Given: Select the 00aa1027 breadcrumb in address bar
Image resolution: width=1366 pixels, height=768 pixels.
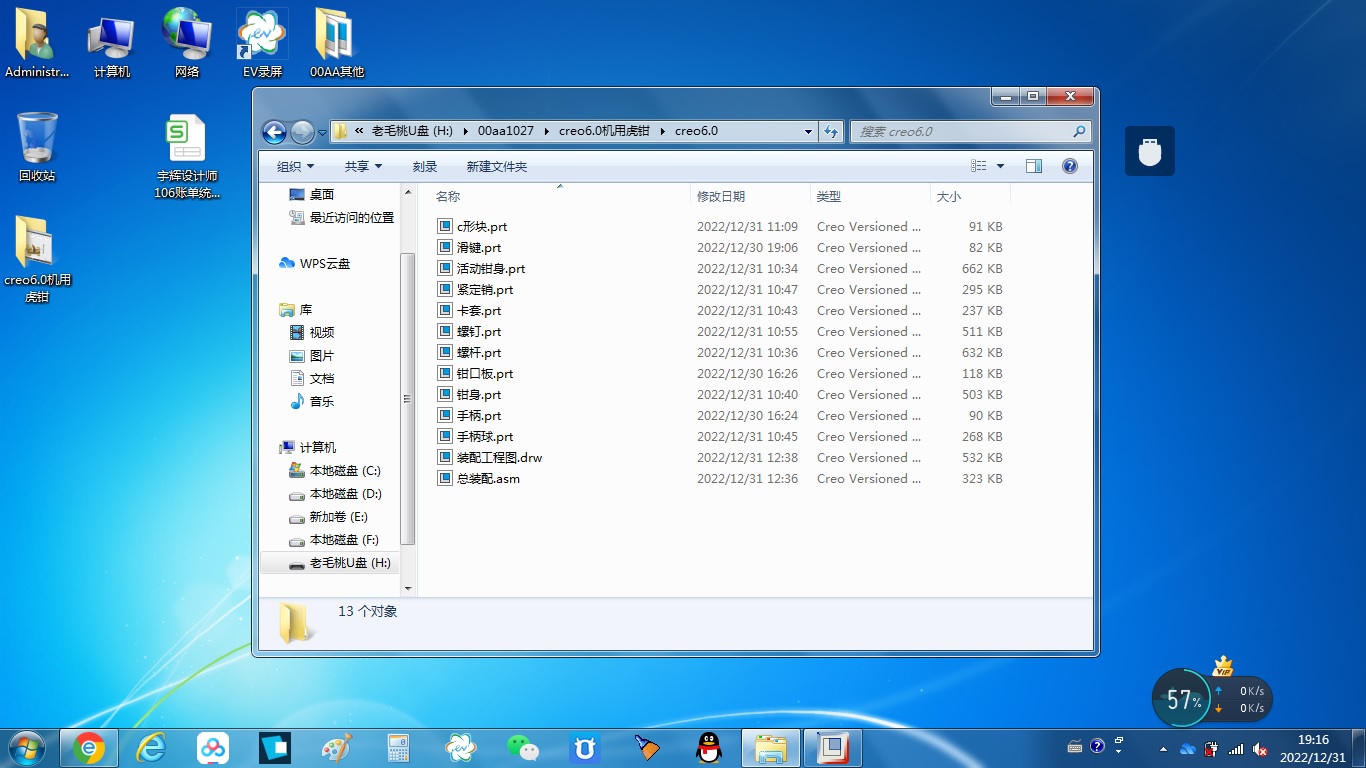Looking at the screenshot, I should [x=505, y=131].
